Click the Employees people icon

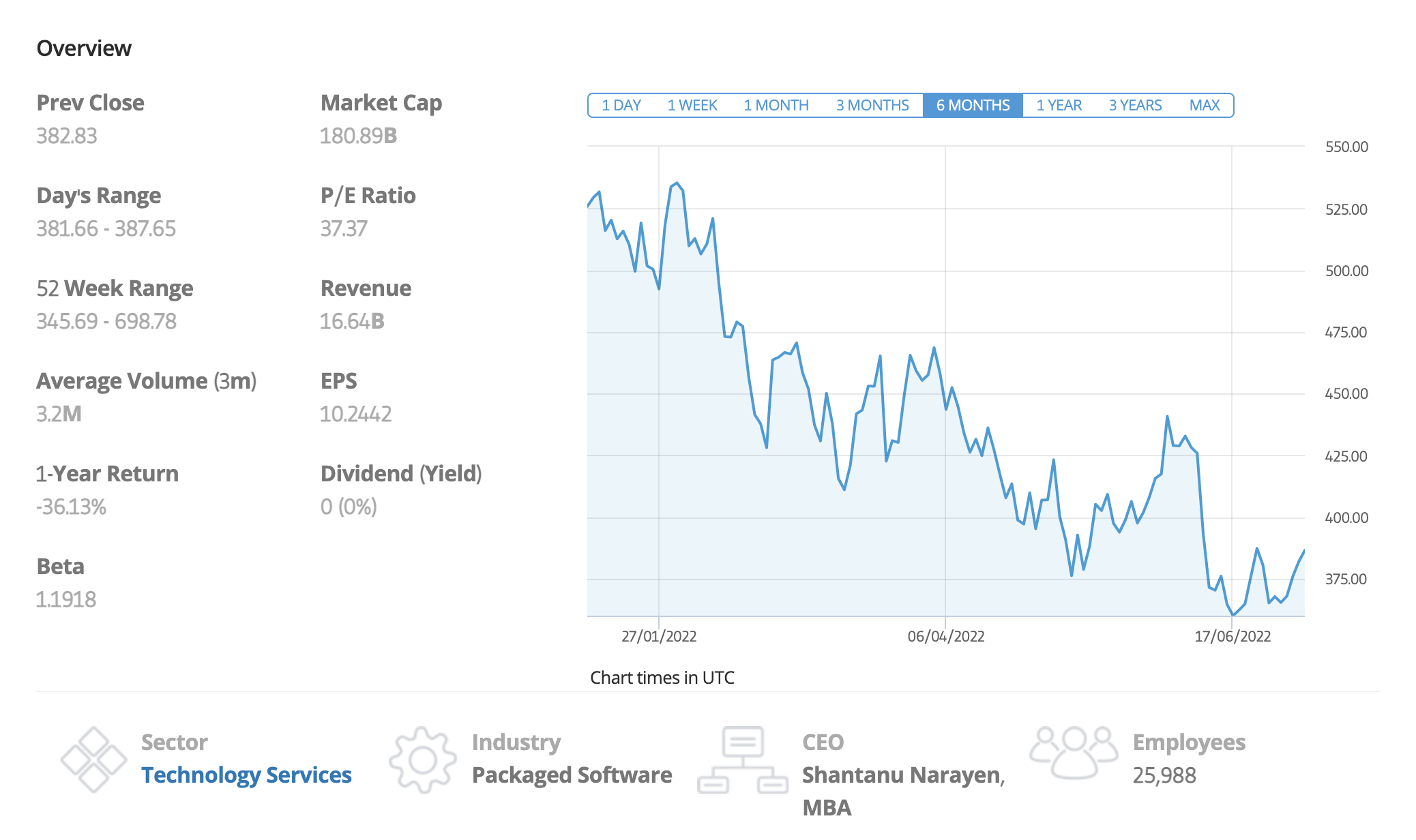tap(1074, 753)
